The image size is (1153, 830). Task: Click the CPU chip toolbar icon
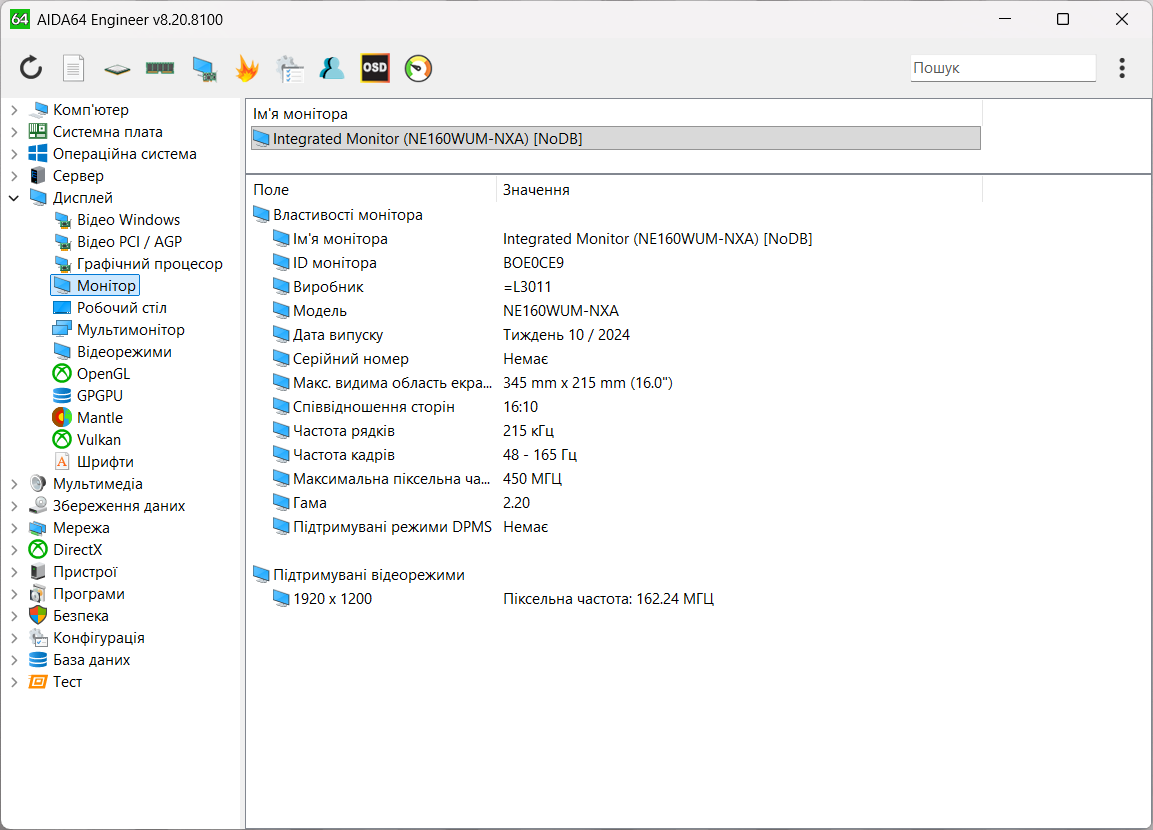[x=117, y=69]
